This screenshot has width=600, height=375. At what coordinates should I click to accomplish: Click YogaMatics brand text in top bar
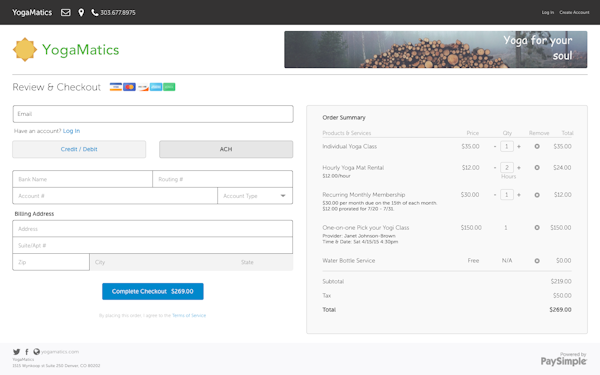[x=32, y=13]
